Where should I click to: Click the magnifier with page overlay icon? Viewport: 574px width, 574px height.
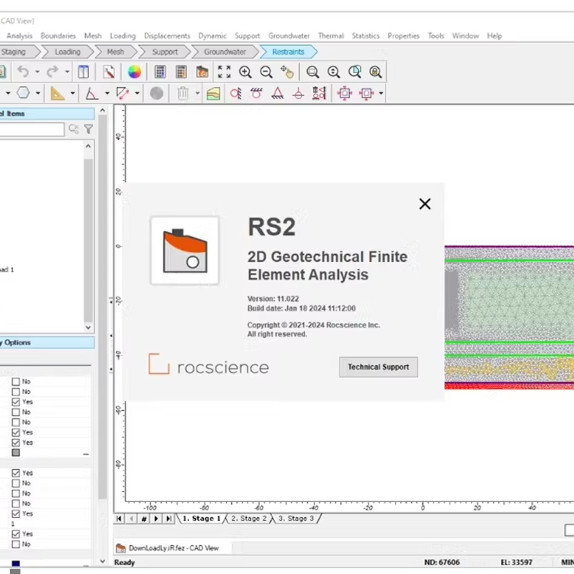(355, 72)
